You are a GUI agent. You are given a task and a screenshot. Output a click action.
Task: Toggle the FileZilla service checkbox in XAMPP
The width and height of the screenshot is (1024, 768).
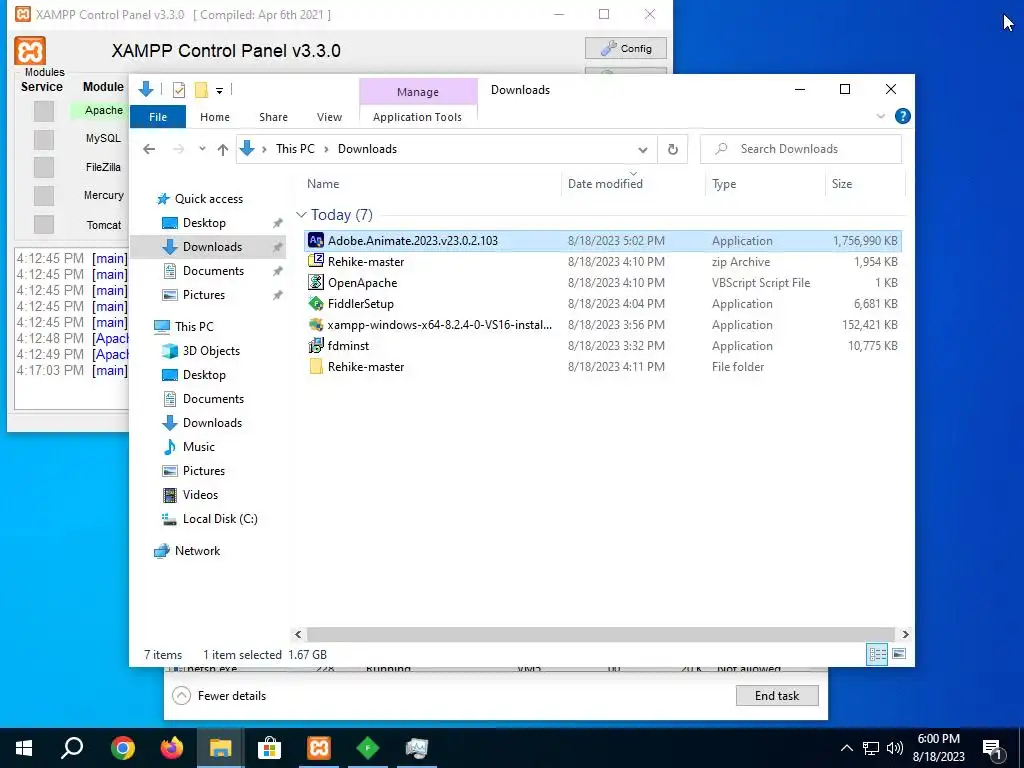coord(44,167)
